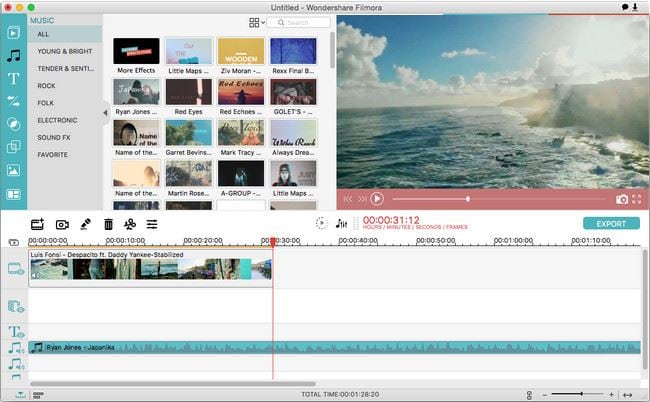Click the timeline horizontal scrollbar
650x402 pixels.
coord(173,384)
